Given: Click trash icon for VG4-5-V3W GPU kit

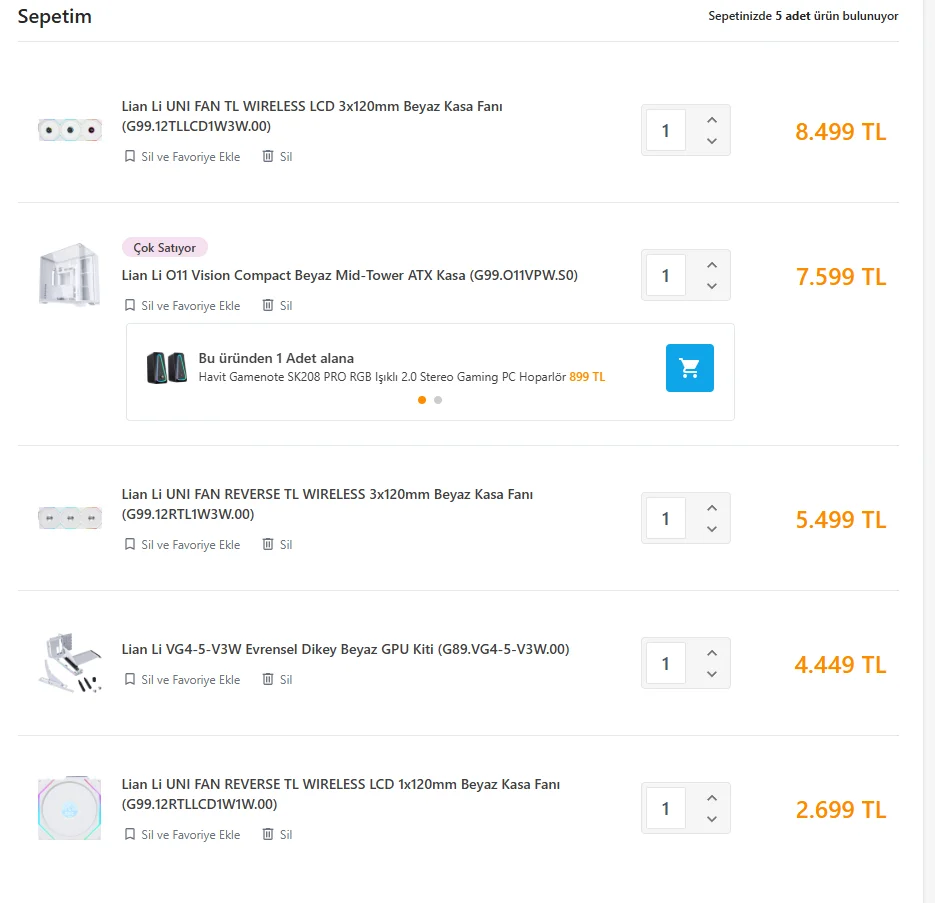Looking at the screenshot, I should [x=268, y=679].
